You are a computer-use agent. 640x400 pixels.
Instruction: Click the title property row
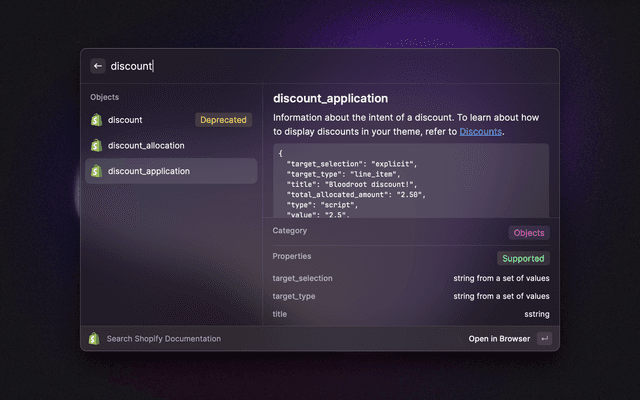pos(410,314)
